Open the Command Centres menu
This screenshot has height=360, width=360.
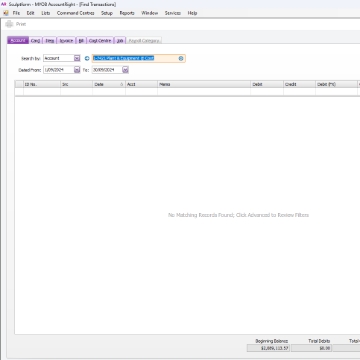[76, 13]
